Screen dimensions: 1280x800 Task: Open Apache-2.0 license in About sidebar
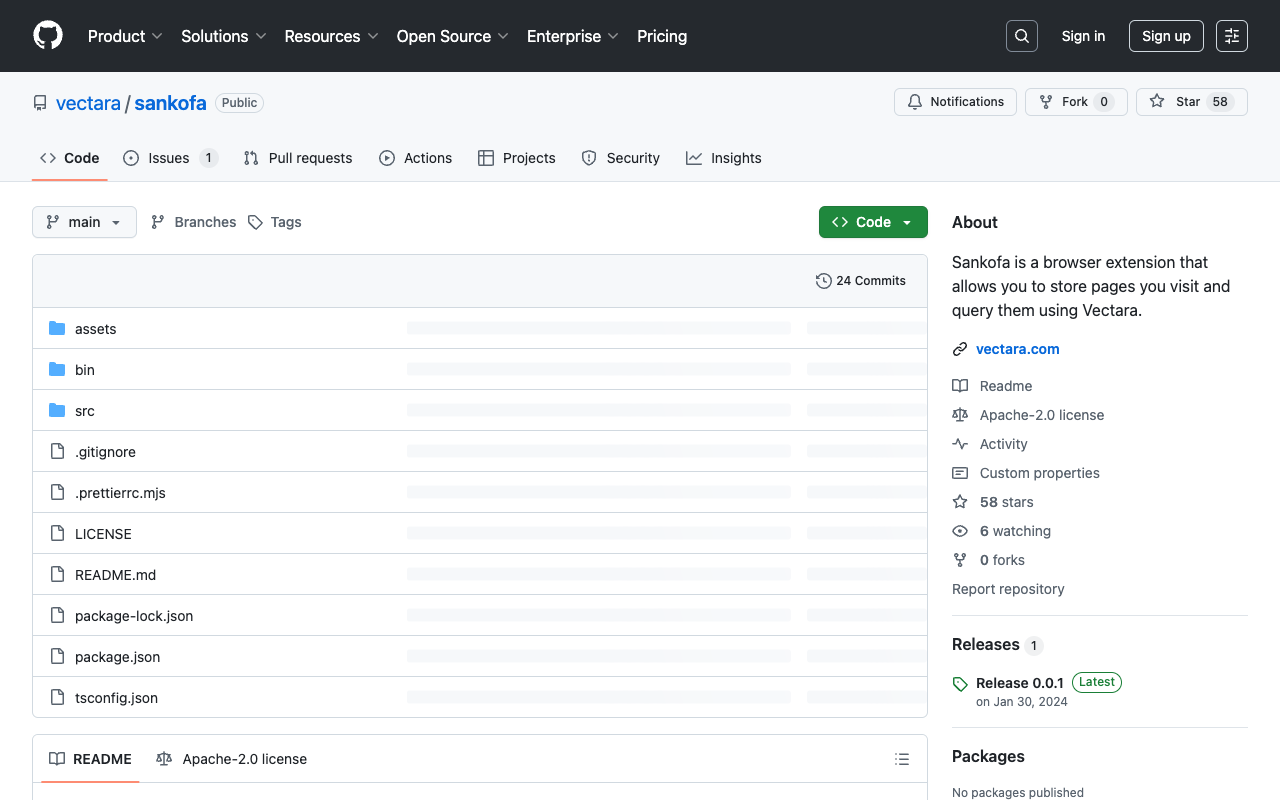click(1028, 415)
